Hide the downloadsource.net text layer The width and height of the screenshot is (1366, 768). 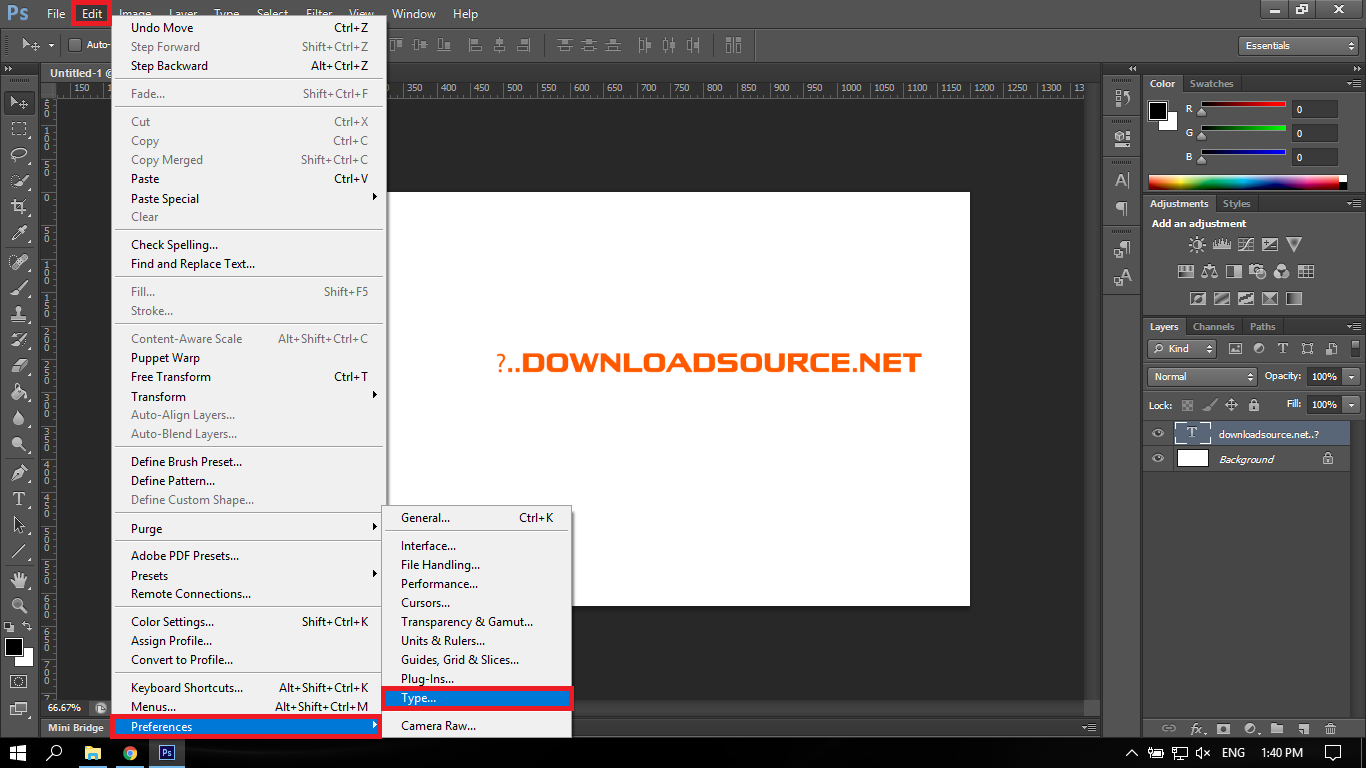click(1158, 433)
